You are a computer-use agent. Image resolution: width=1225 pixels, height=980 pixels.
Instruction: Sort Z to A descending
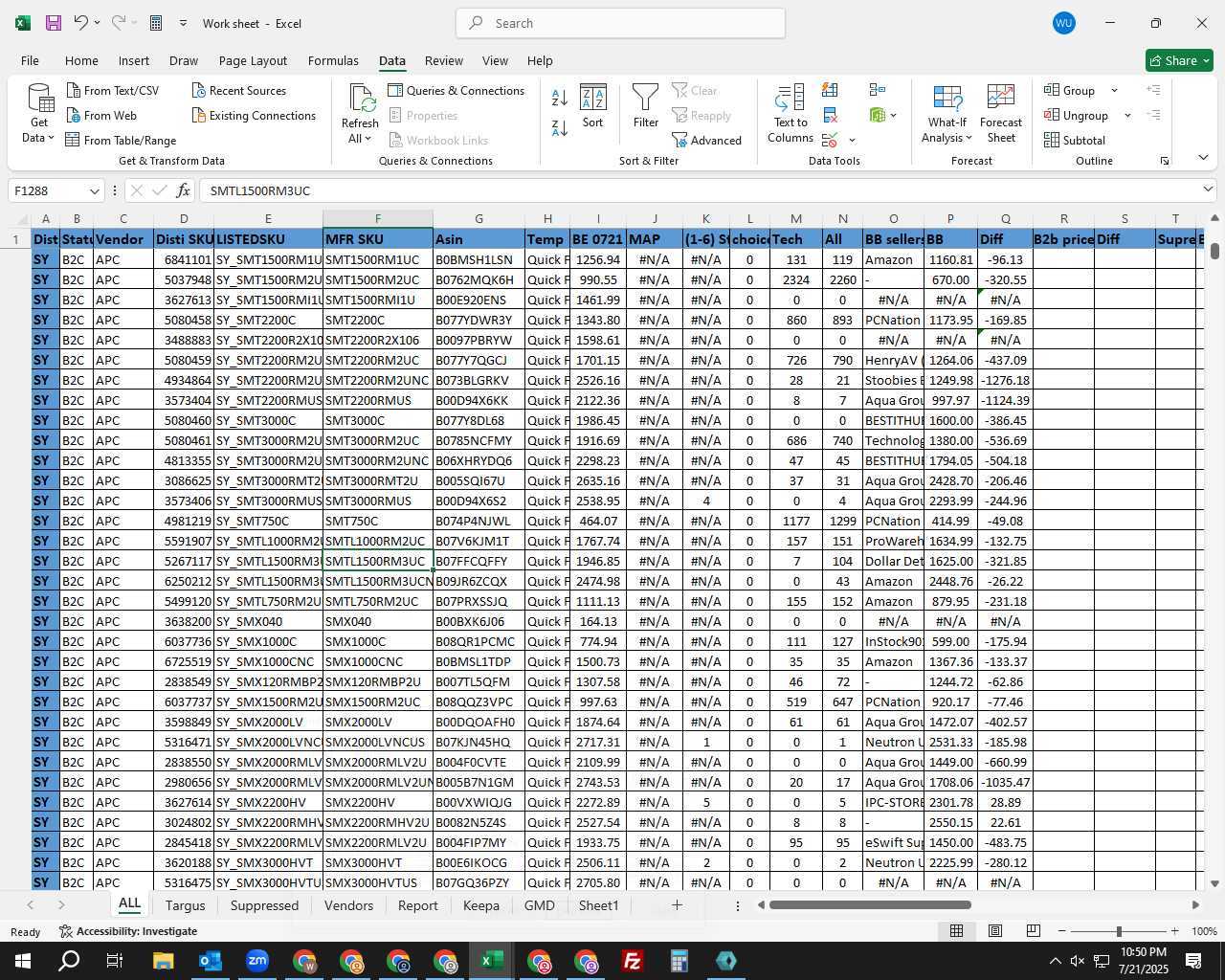tap(560, 127)
